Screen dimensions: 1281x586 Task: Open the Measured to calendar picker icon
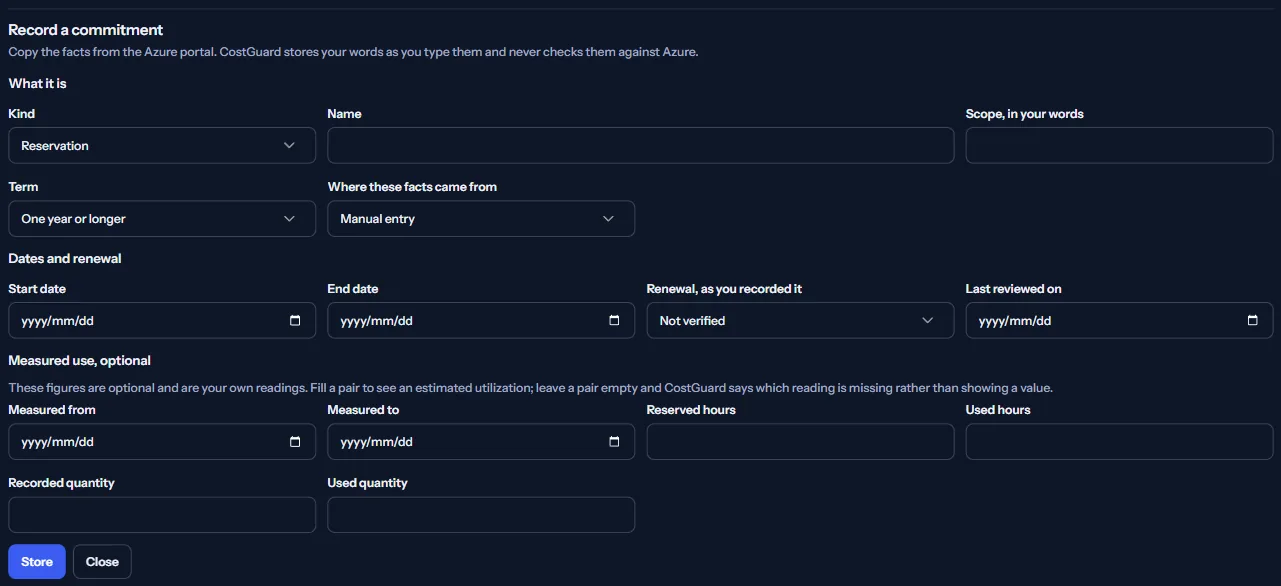[614, 442]
